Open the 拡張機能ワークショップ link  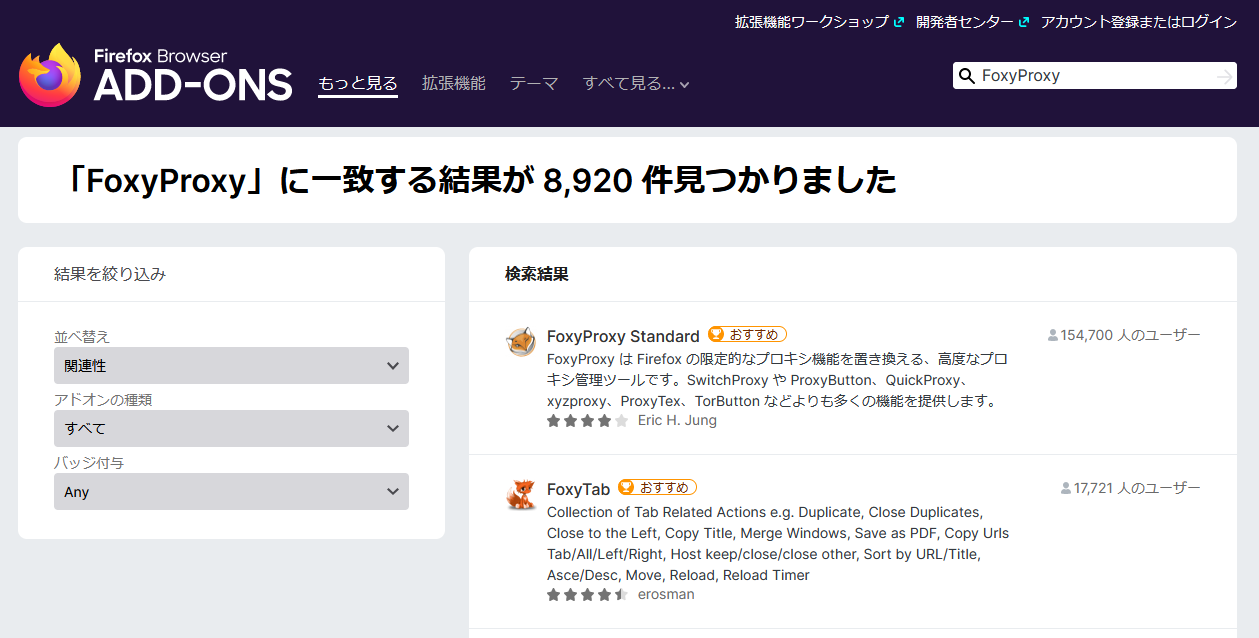click(811, 22)
